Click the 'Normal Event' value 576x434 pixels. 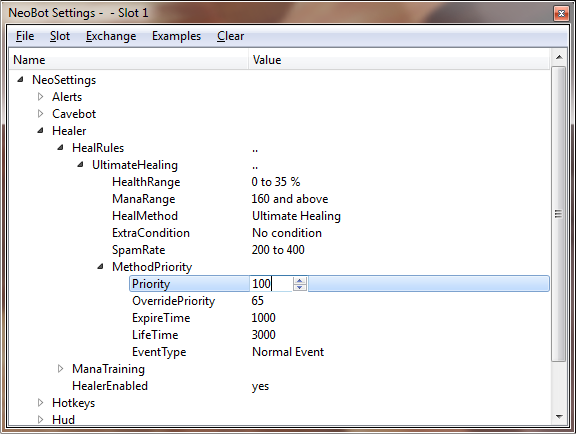[288, 352]
